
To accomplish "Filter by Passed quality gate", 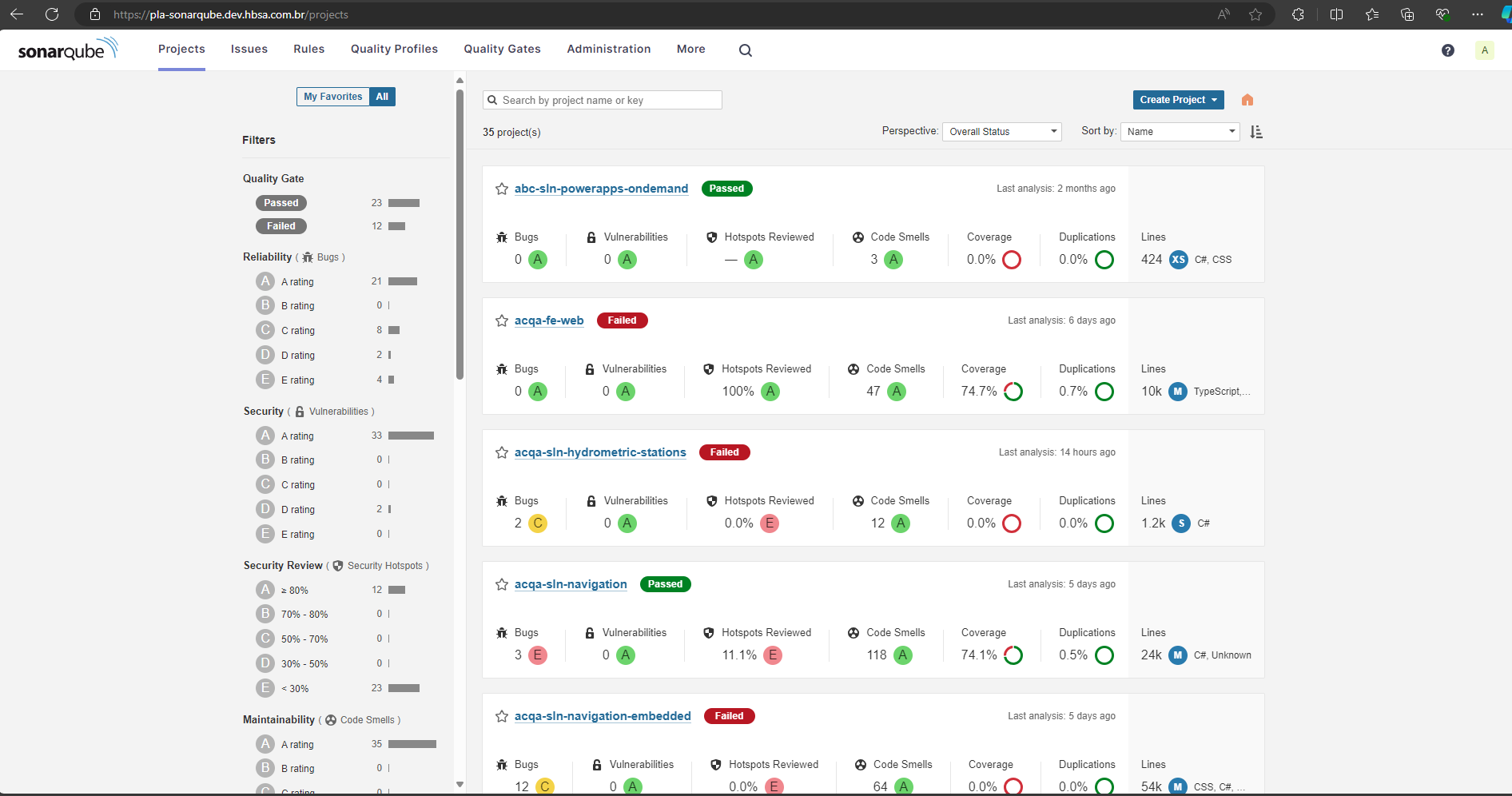I will point(281,203).
